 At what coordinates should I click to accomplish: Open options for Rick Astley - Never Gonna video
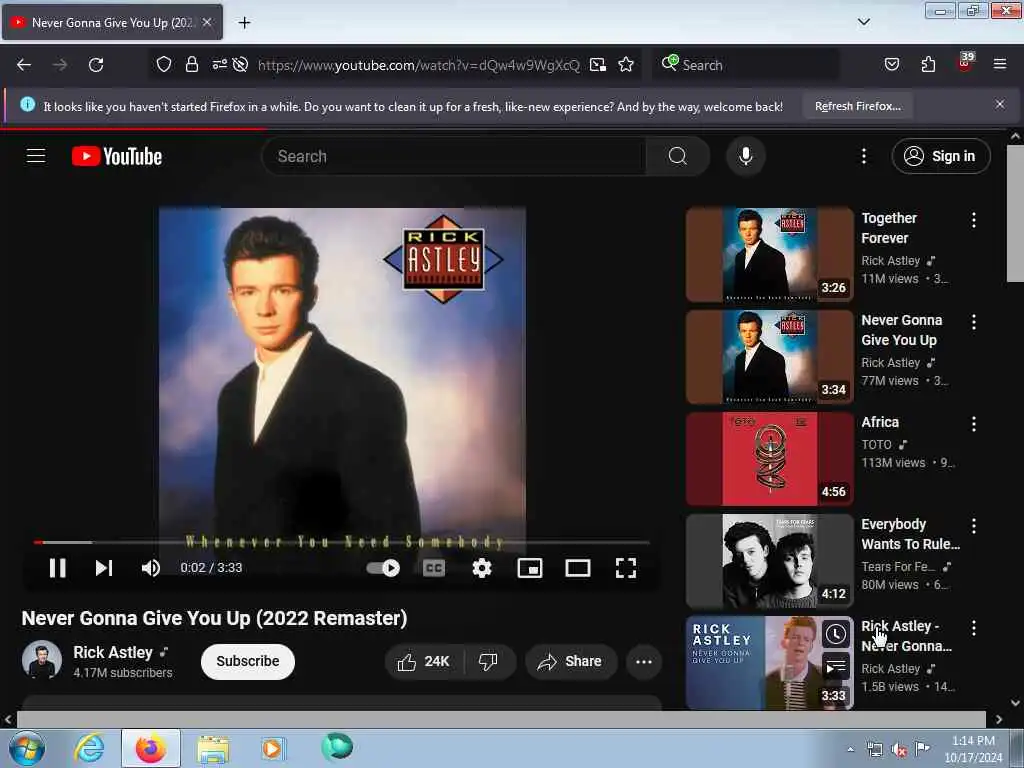pyautogui.click(x=974, y=628)
